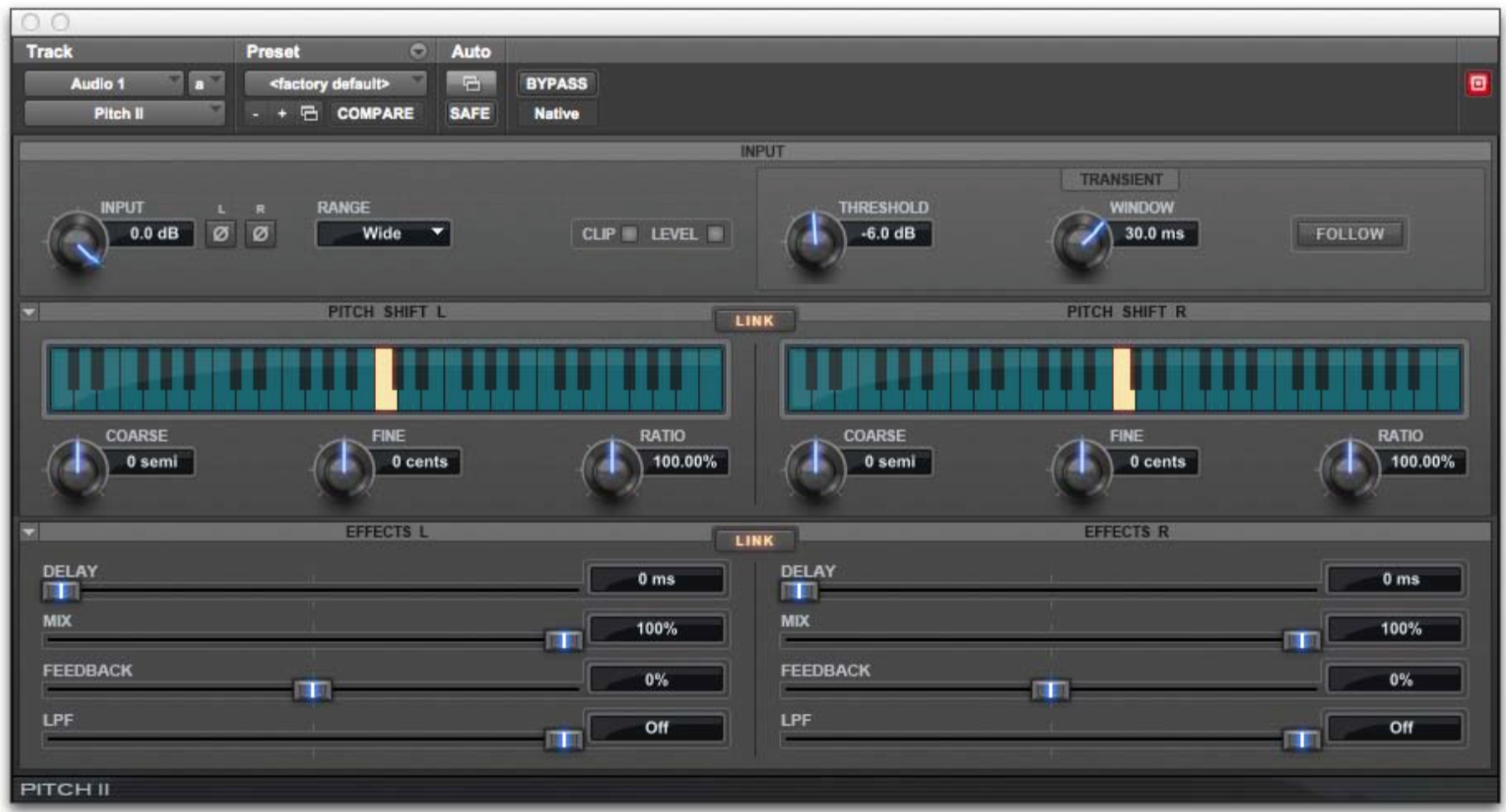Click the left RATIO 100.00% field
Image resolution: width=1506 pixels, height=812 pixels.
(x=685, y=462)
